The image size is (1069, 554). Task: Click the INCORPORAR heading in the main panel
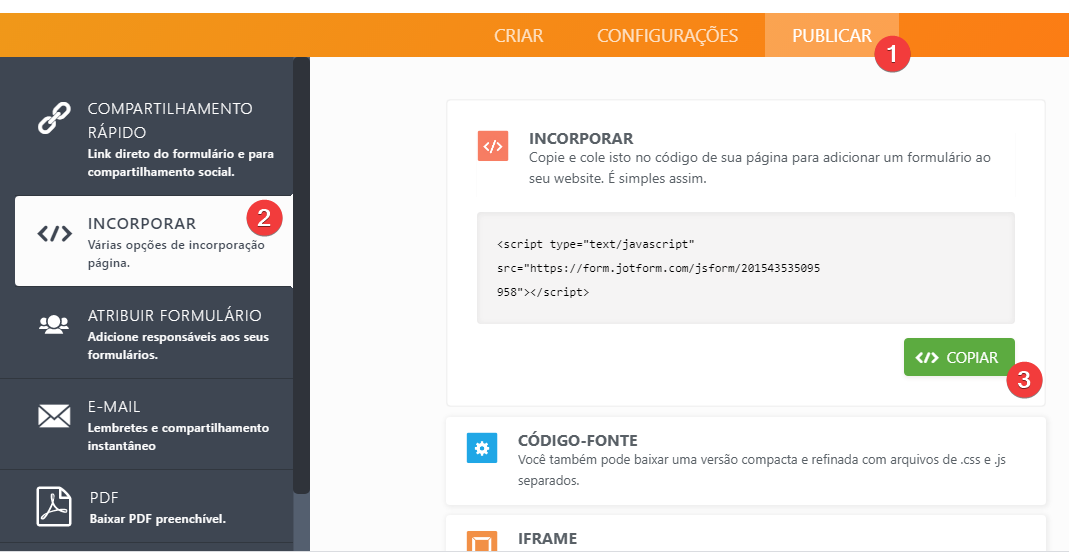[x=581, y=138]
